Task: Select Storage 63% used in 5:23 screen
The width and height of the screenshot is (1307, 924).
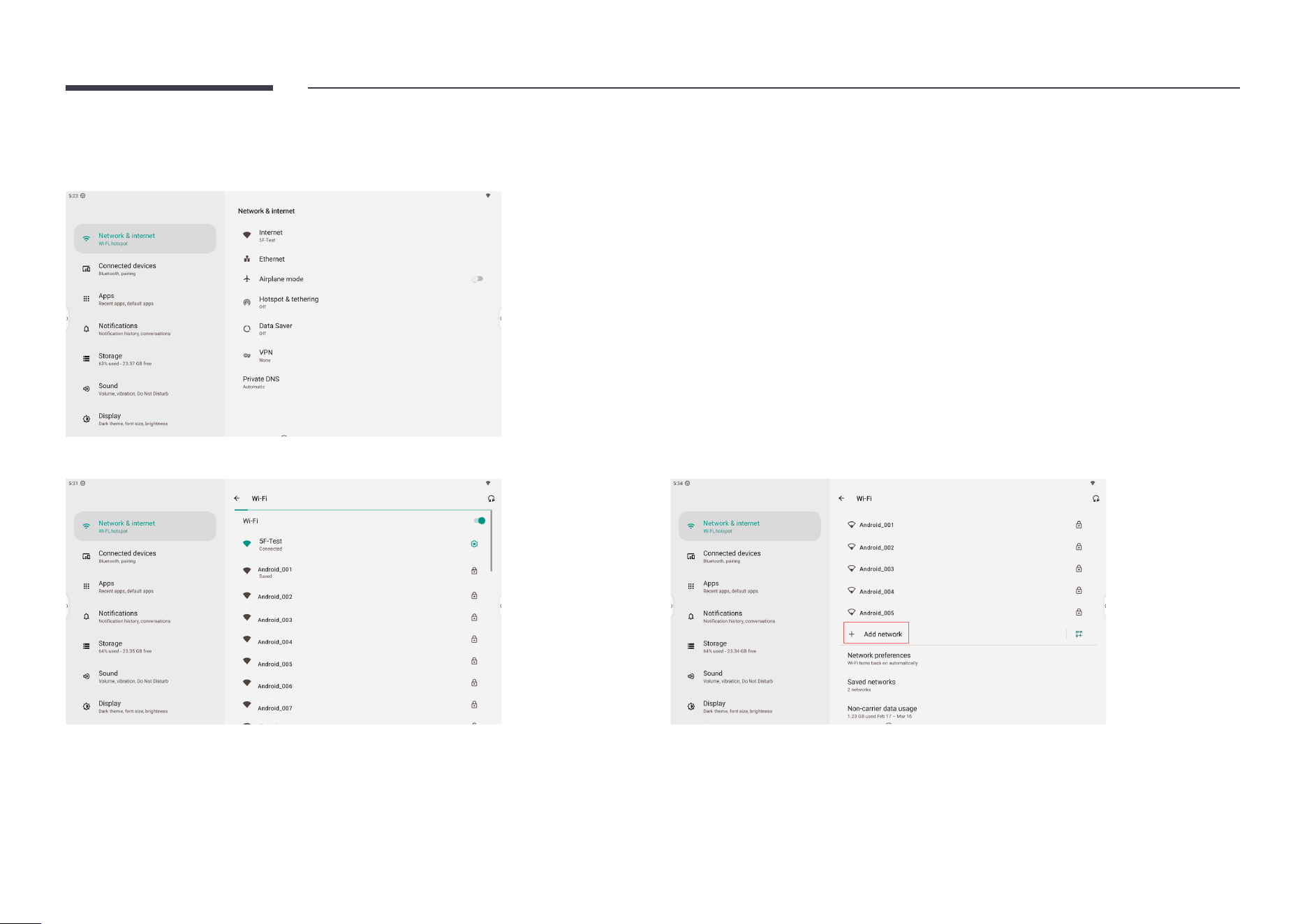Action: tap(145, 359)
